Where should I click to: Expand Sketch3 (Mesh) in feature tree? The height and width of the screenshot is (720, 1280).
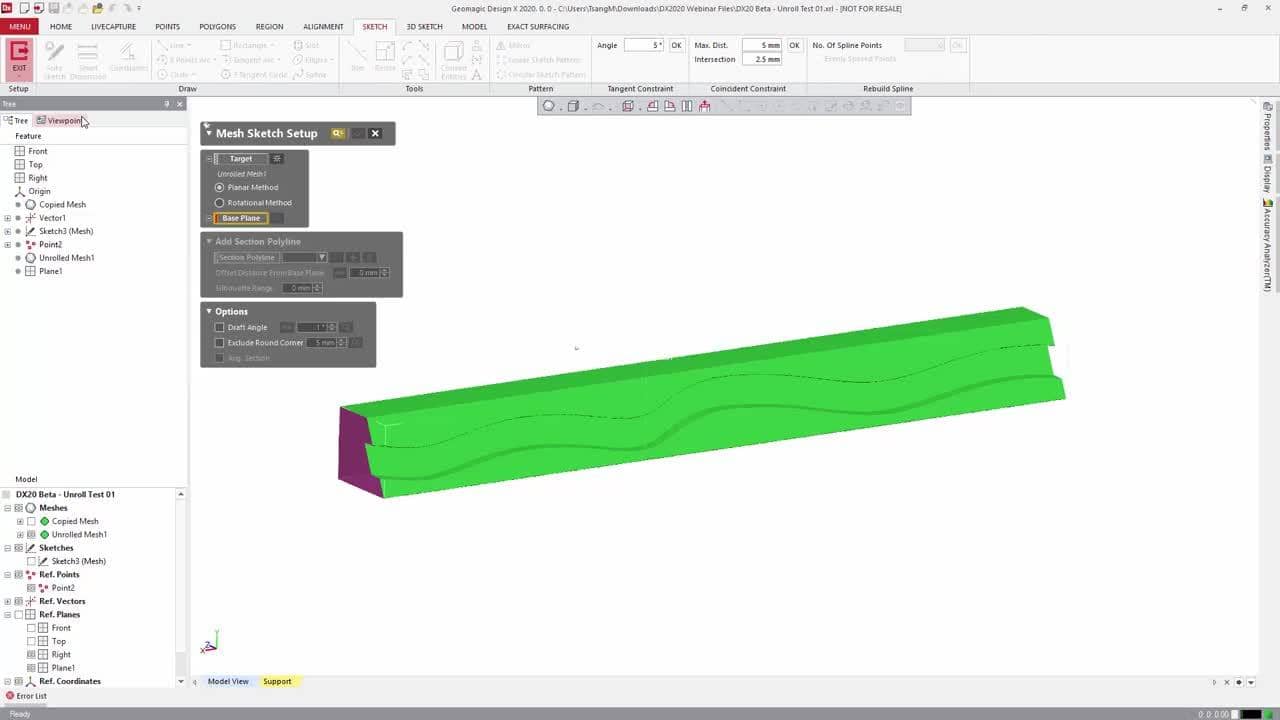point(7,231)
